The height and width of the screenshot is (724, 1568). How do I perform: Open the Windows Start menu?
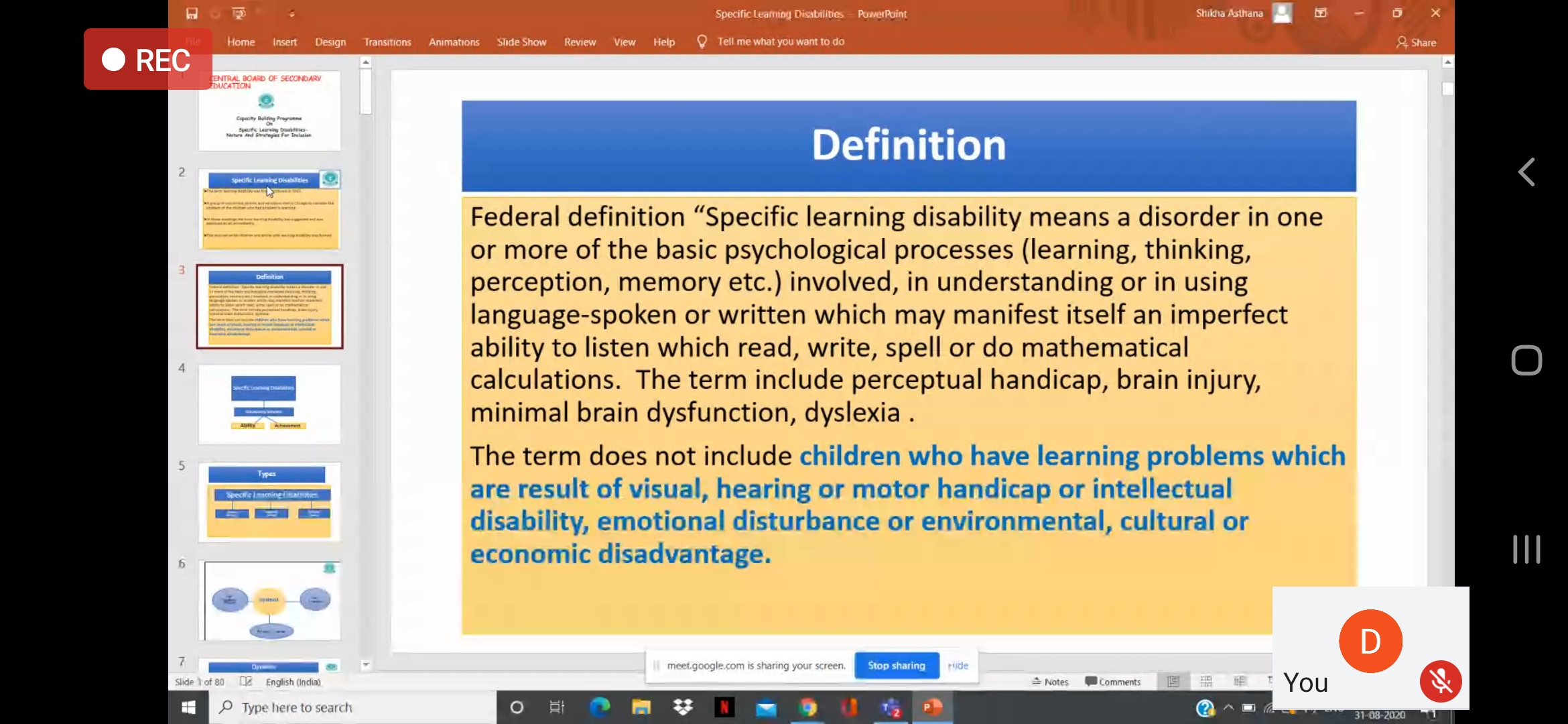pos(189,707)
